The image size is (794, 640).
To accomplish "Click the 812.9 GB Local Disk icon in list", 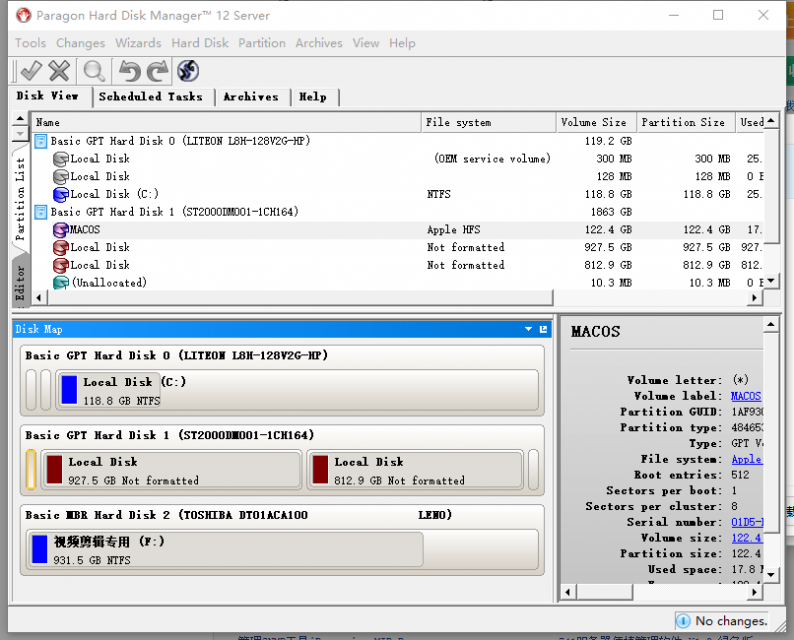I will tap(61, 266).
